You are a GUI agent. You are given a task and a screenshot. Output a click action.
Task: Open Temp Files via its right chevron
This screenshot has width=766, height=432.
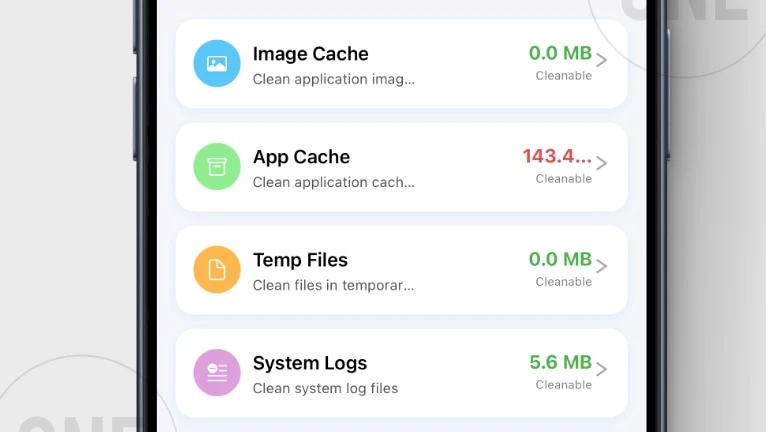point(601,266)
